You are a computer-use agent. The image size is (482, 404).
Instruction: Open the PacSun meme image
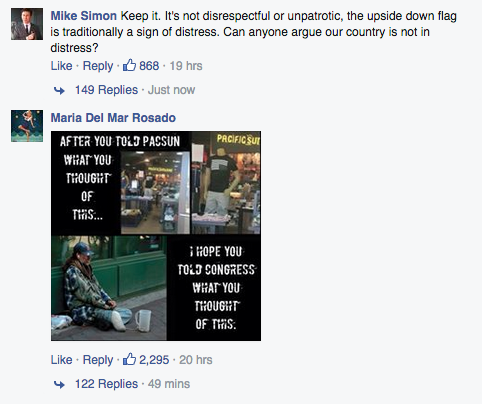[x=156, y=236]
